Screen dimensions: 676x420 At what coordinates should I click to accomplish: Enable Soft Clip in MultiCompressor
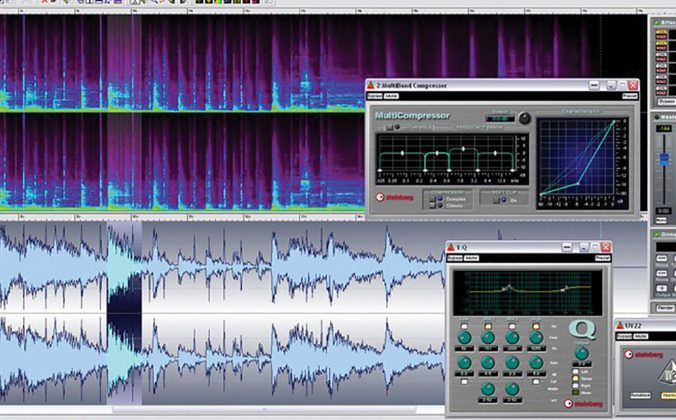pos(495,201)
